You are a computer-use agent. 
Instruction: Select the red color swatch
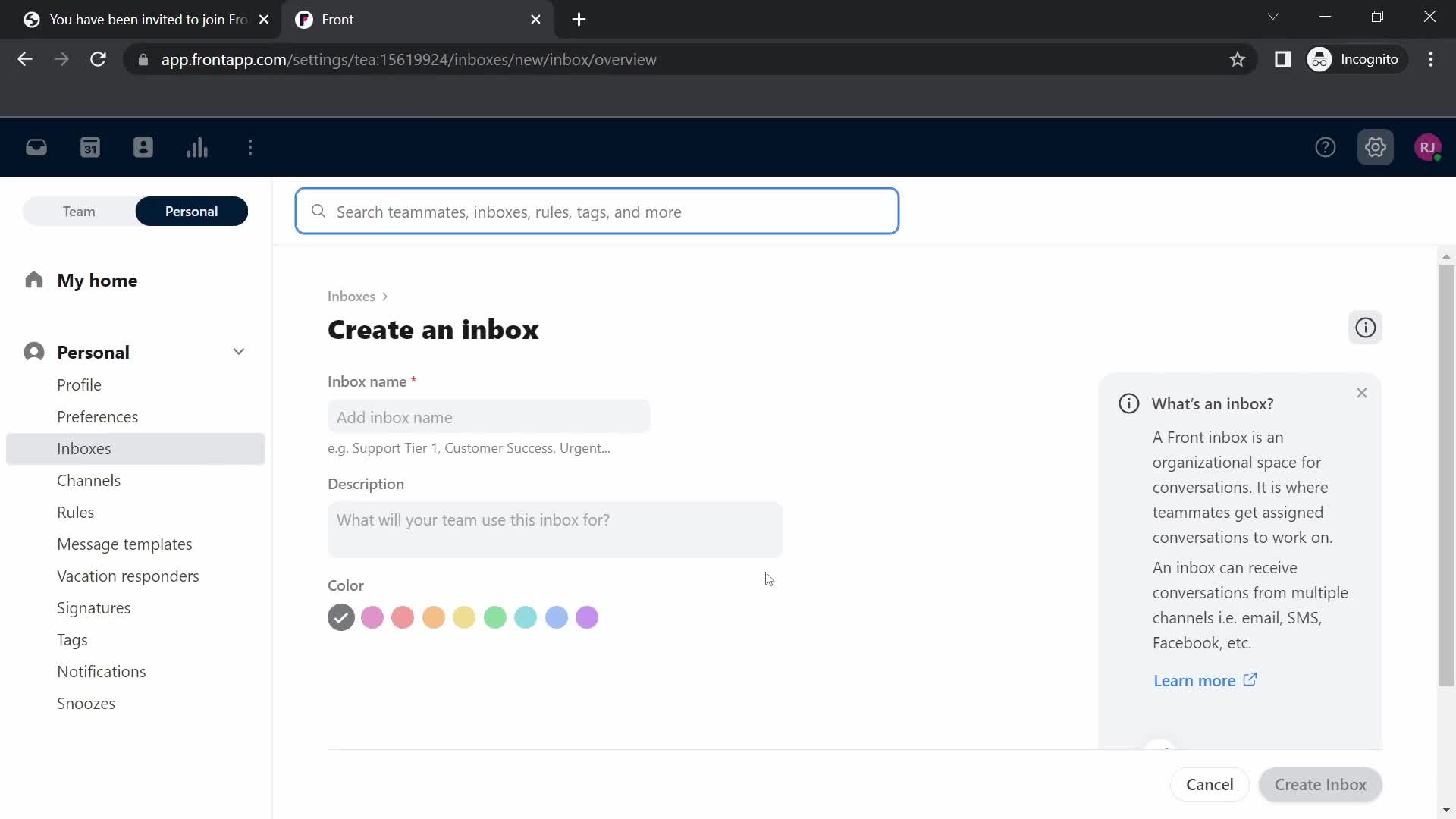[x=403, y=617]
